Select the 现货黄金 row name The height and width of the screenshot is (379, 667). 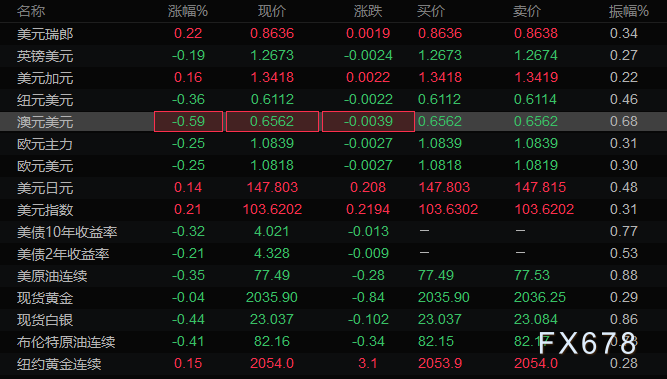pyautogui.click(x=45, y=298)
